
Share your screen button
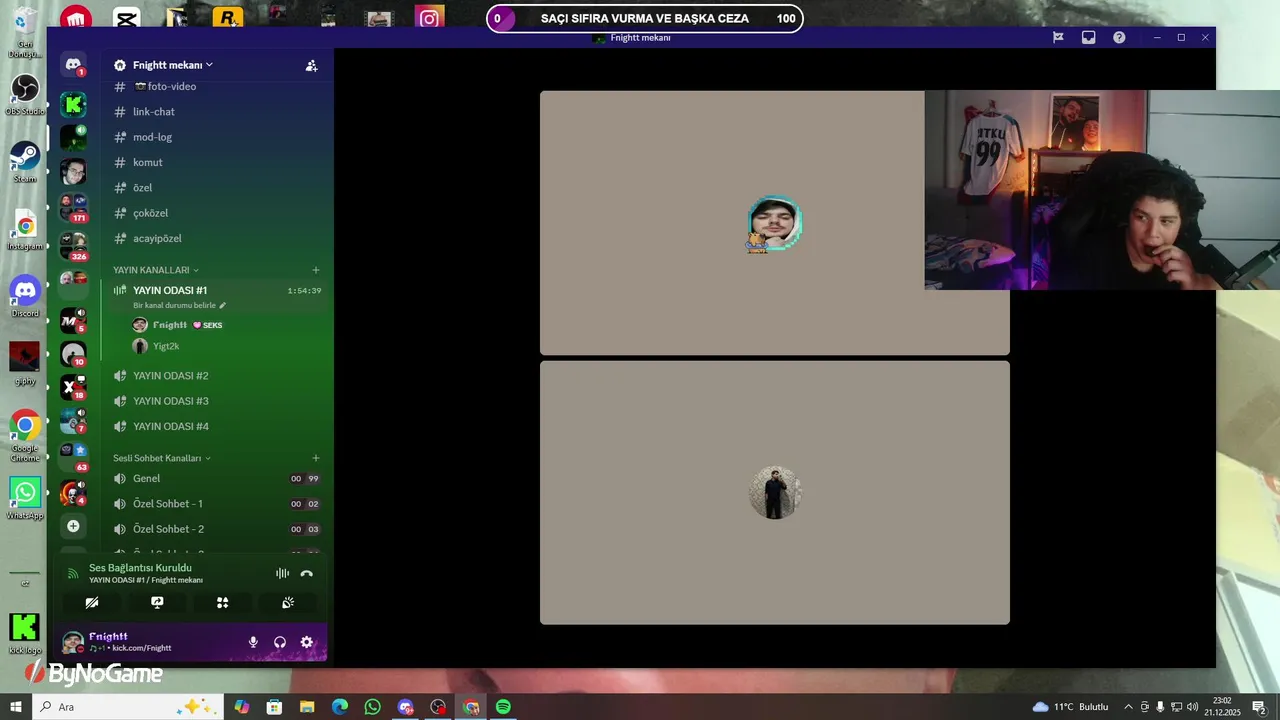157,602
